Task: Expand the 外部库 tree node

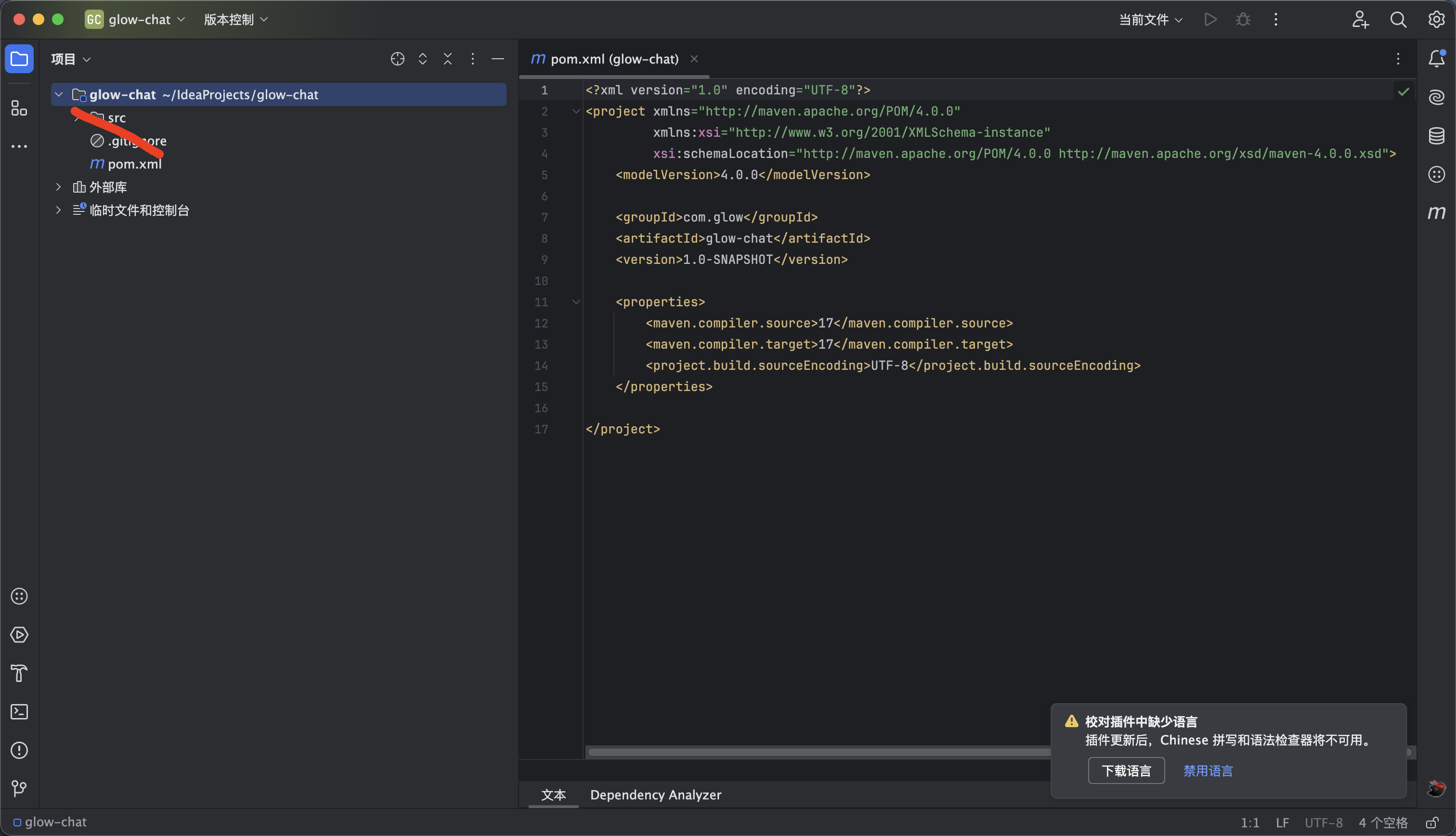Action: tap(59, 187)
